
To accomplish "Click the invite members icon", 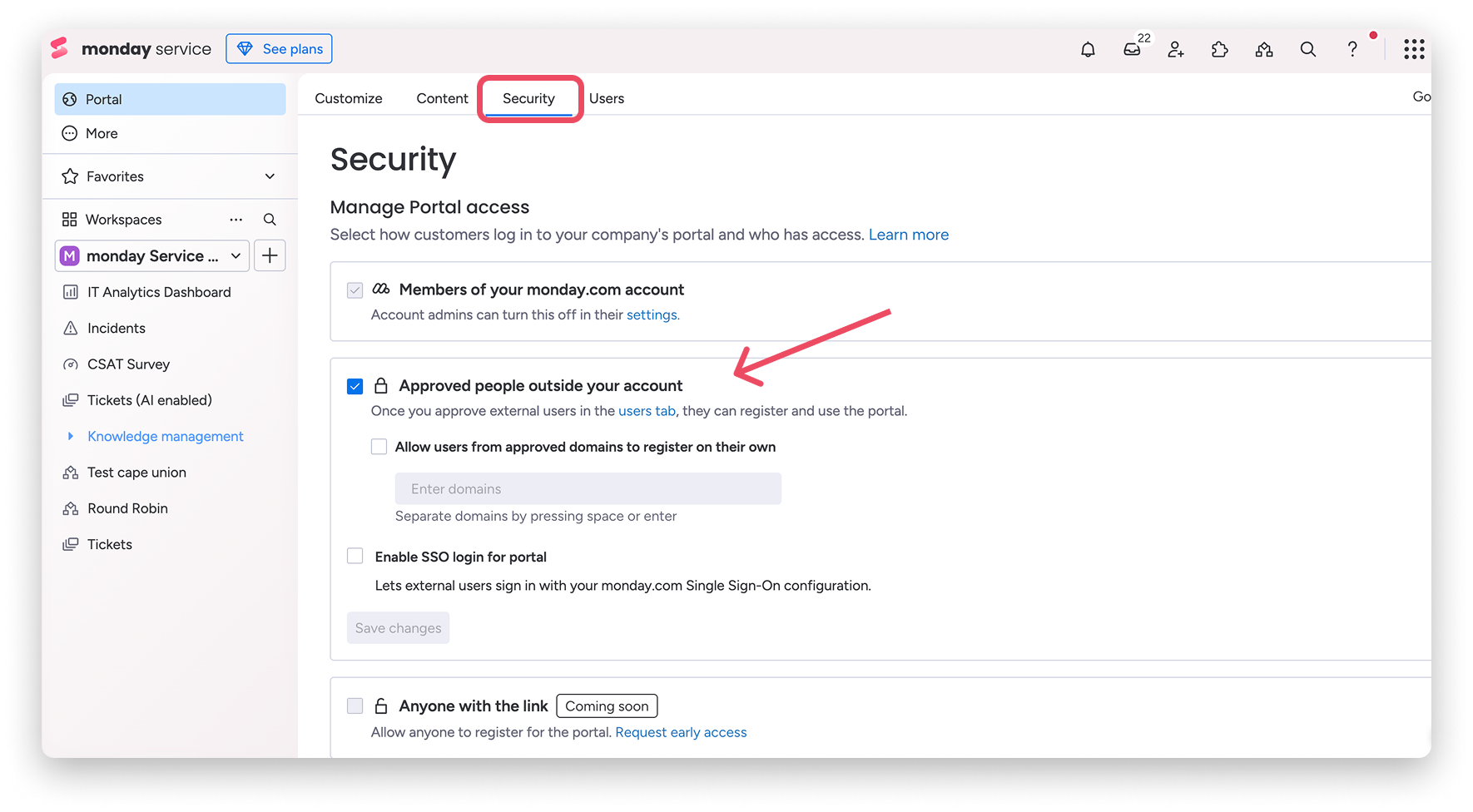I will coord(1176,49).
